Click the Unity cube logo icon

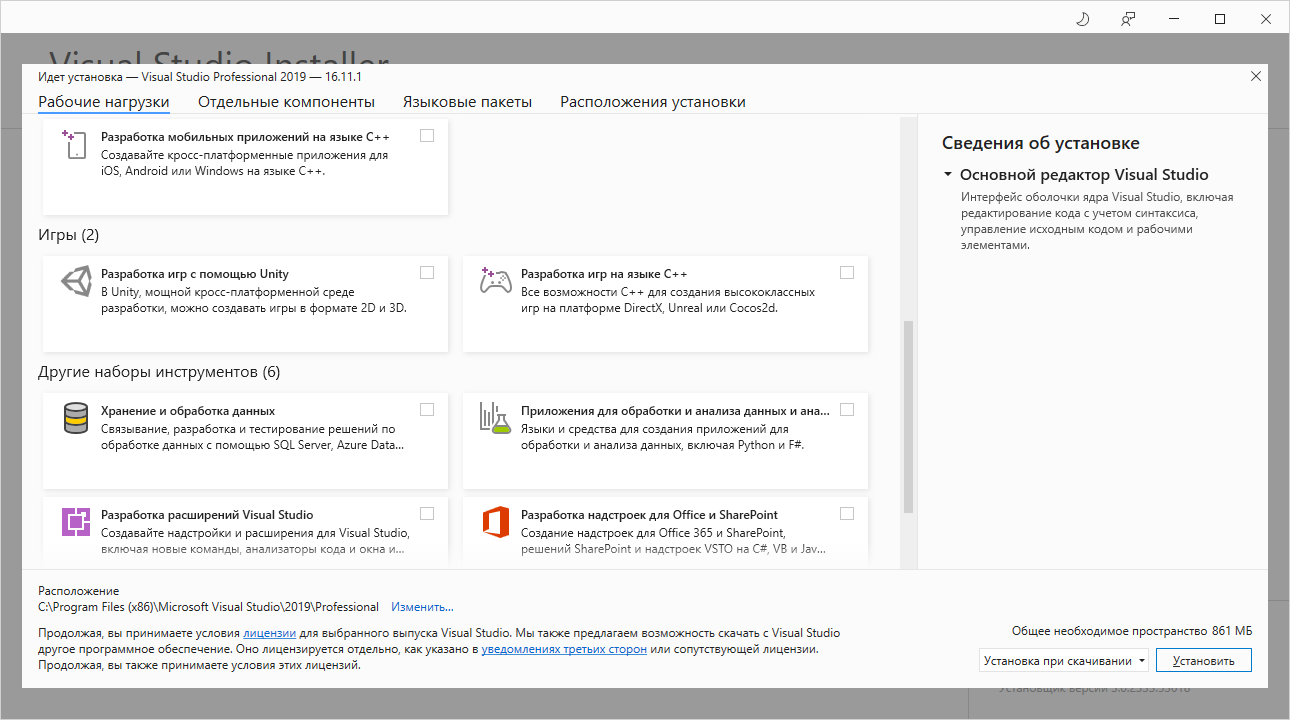pyautogui.click(x=76, y=283)
